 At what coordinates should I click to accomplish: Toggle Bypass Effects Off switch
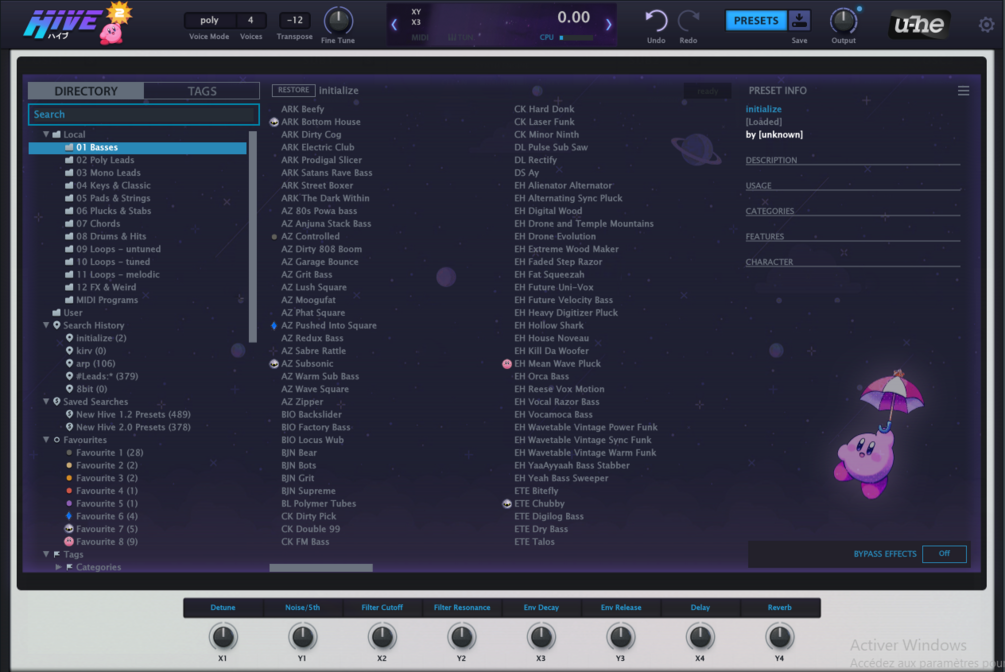944,554
